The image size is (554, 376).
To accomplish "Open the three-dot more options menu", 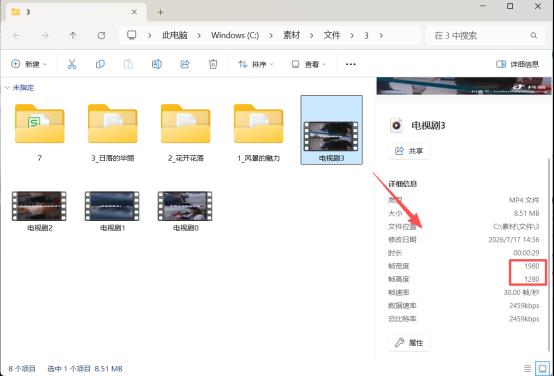I will pos(350,64).
